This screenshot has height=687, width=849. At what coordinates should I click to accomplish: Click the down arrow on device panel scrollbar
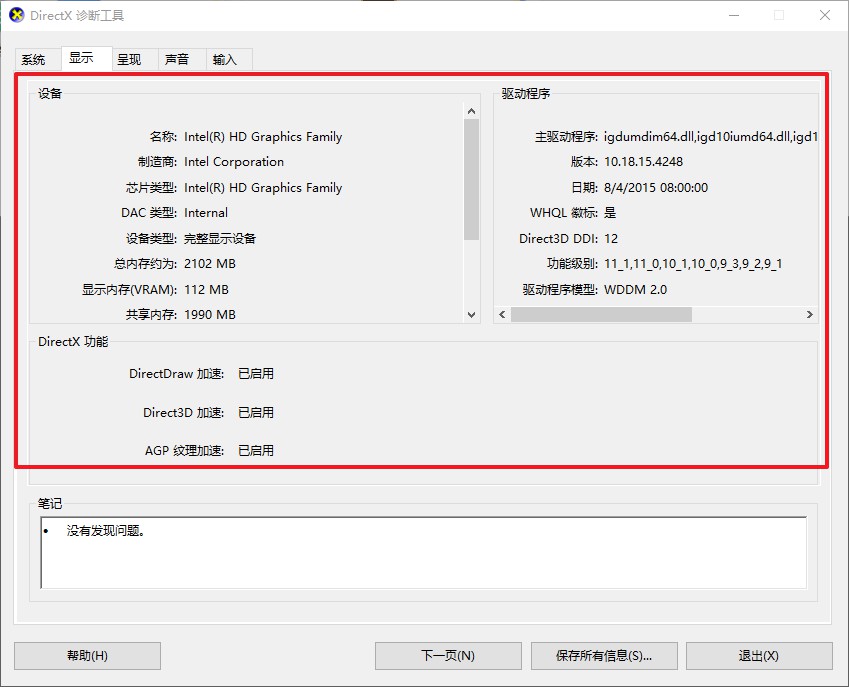pyautogui.click(x=470, y=314)
